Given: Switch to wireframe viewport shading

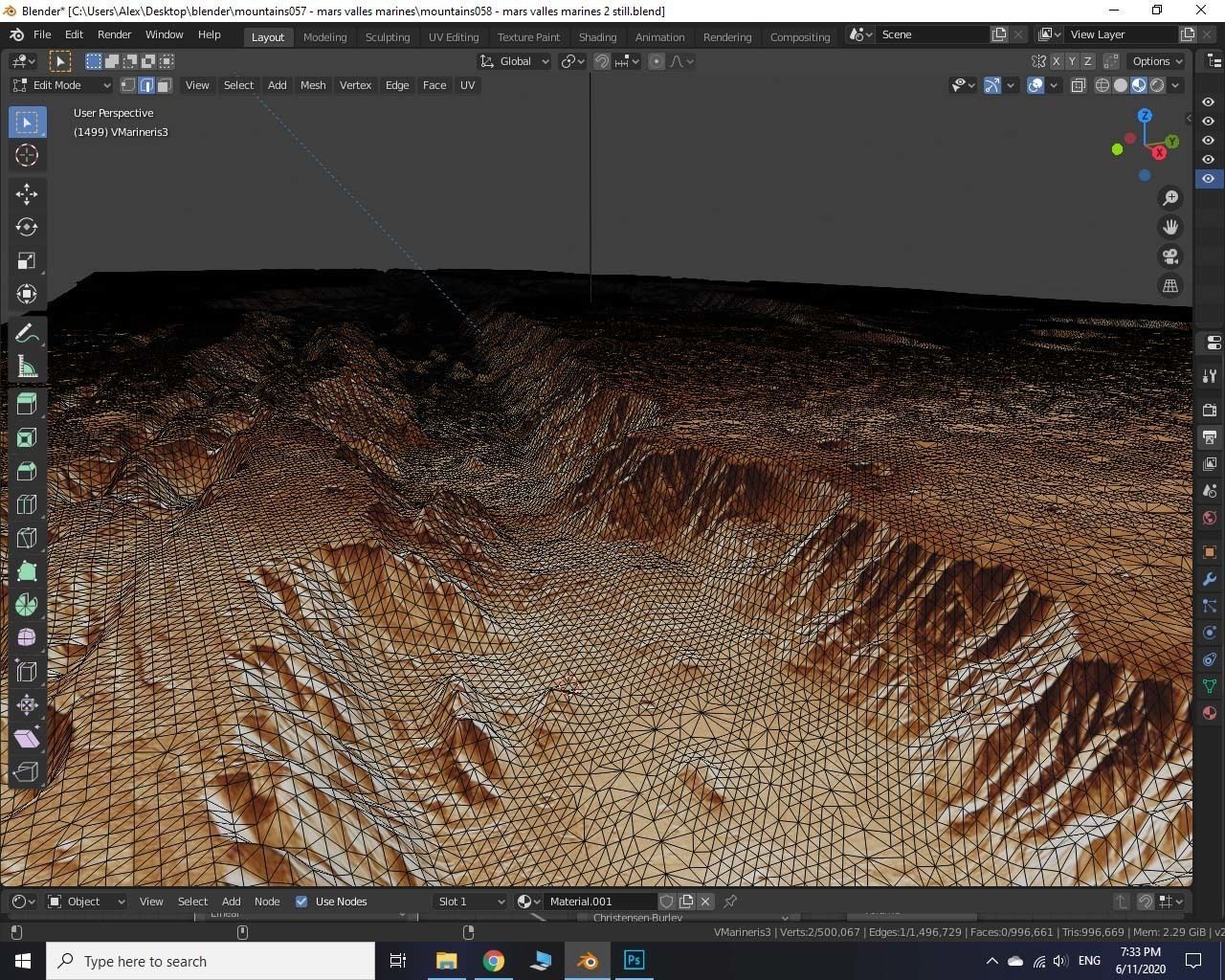Looking at the screenshot, I should coord(1102,85).
